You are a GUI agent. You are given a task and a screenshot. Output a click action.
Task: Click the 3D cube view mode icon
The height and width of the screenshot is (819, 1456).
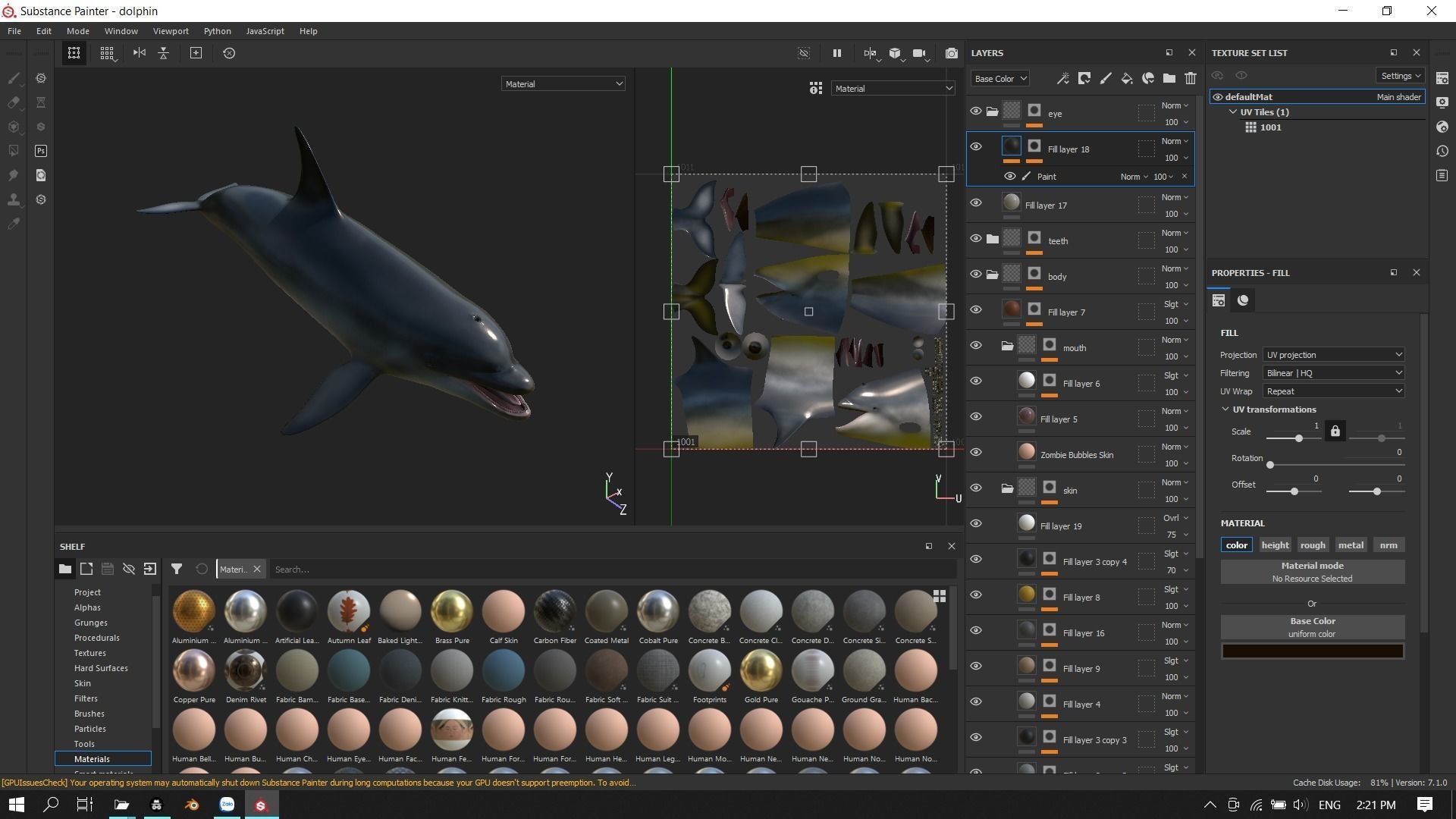[x=896, y=53]
